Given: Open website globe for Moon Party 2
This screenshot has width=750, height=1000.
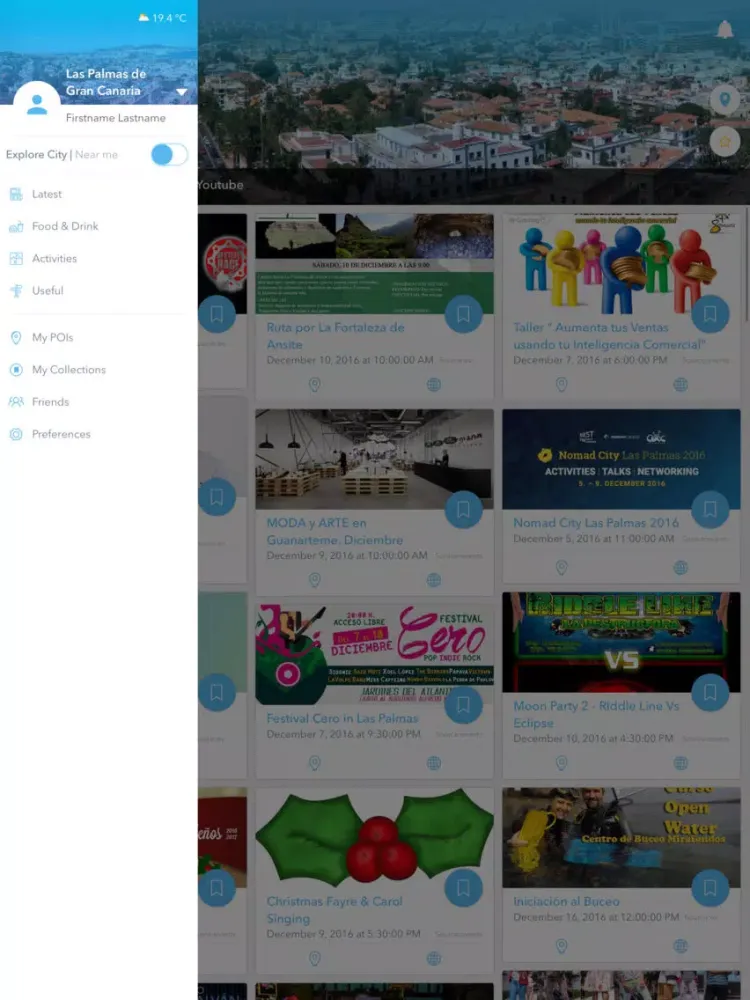Looking at the screenshot, I should pos(680,763).
